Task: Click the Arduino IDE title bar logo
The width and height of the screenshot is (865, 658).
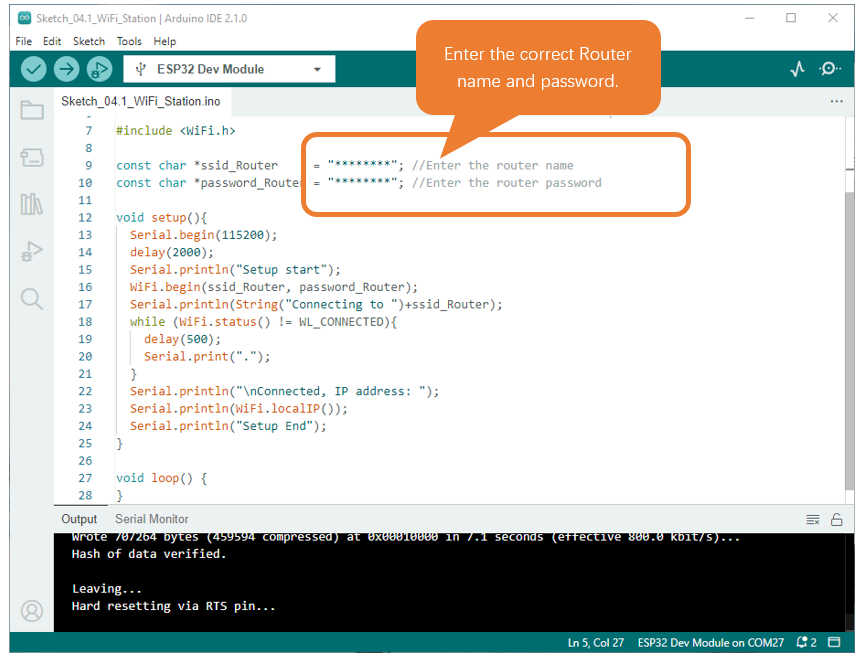Action: [x=24, y=18]
